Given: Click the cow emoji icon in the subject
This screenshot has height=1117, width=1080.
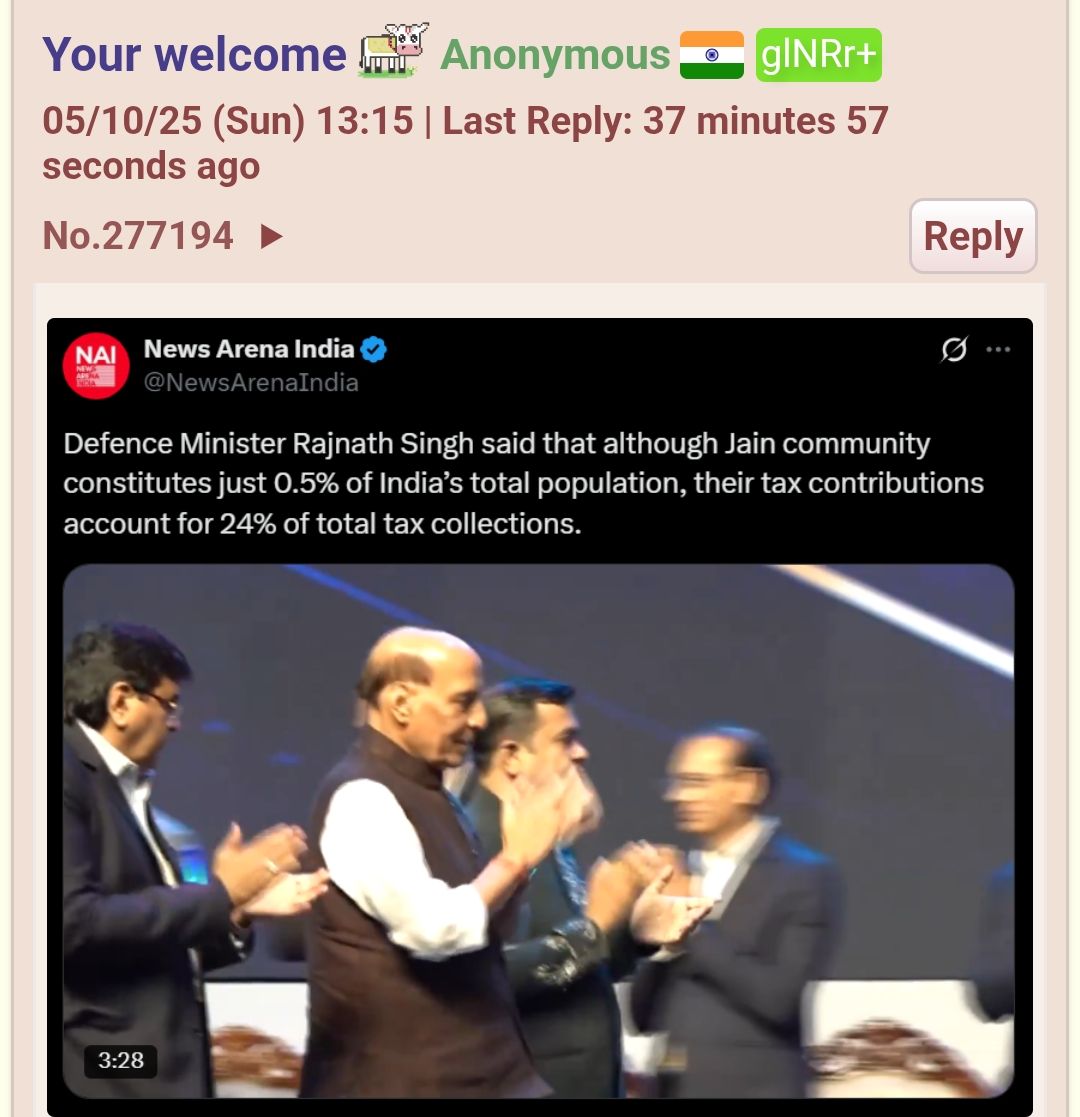Looking at the screenshot, I should click(394, 50).
